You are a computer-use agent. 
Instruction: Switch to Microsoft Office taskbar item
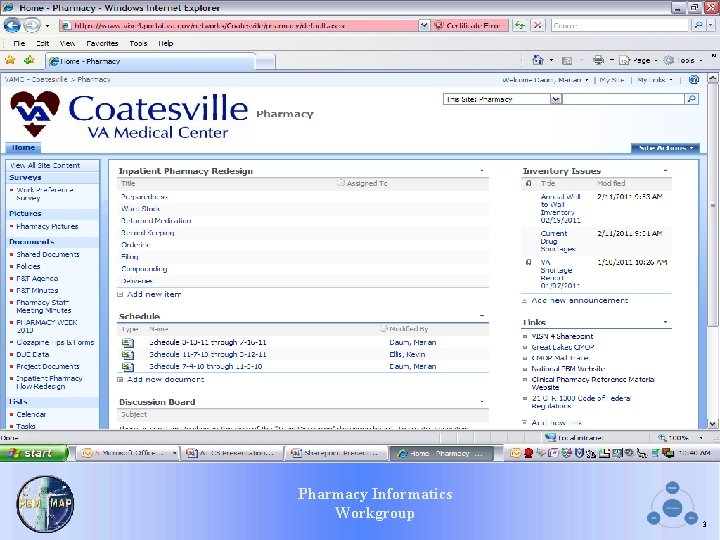tap(129, 453)
